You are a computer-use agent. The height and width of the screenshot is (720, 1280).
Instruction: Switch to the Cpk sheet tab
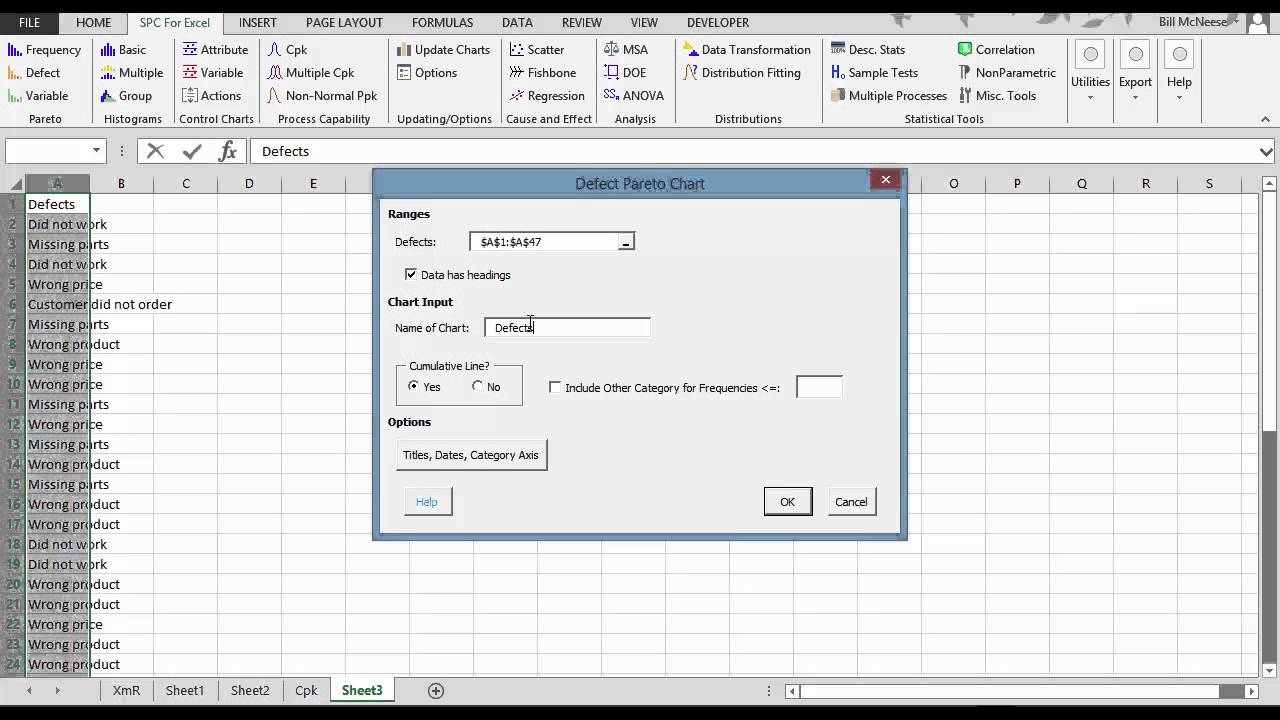point(306,690)
